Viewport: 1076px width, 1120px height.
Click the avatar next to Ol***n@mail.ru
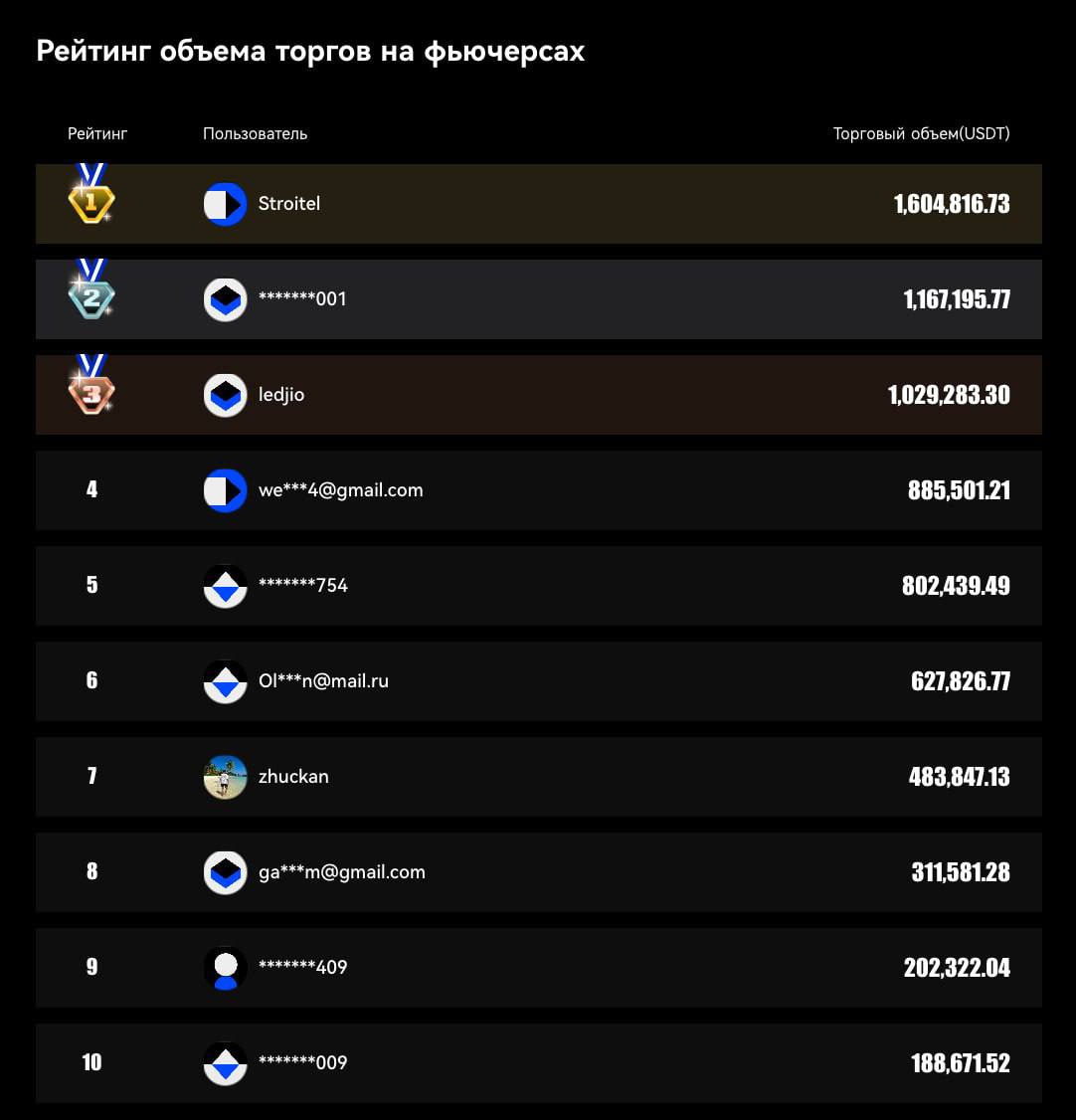(225, 681)
